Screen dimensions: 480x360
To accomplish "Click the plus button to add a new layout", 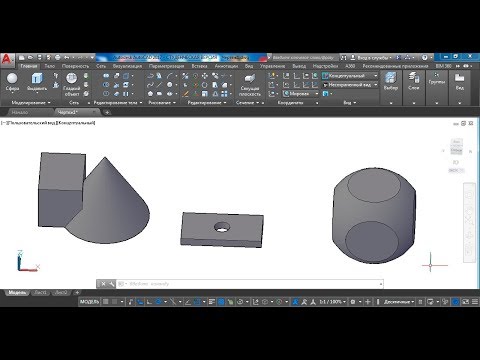I will pyautogui.click(x=77, y=293).
